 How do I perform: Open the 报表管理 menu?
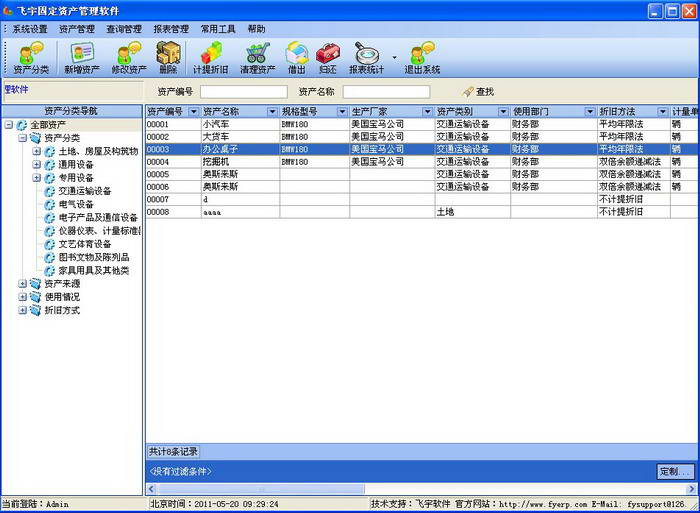(171, 29)
